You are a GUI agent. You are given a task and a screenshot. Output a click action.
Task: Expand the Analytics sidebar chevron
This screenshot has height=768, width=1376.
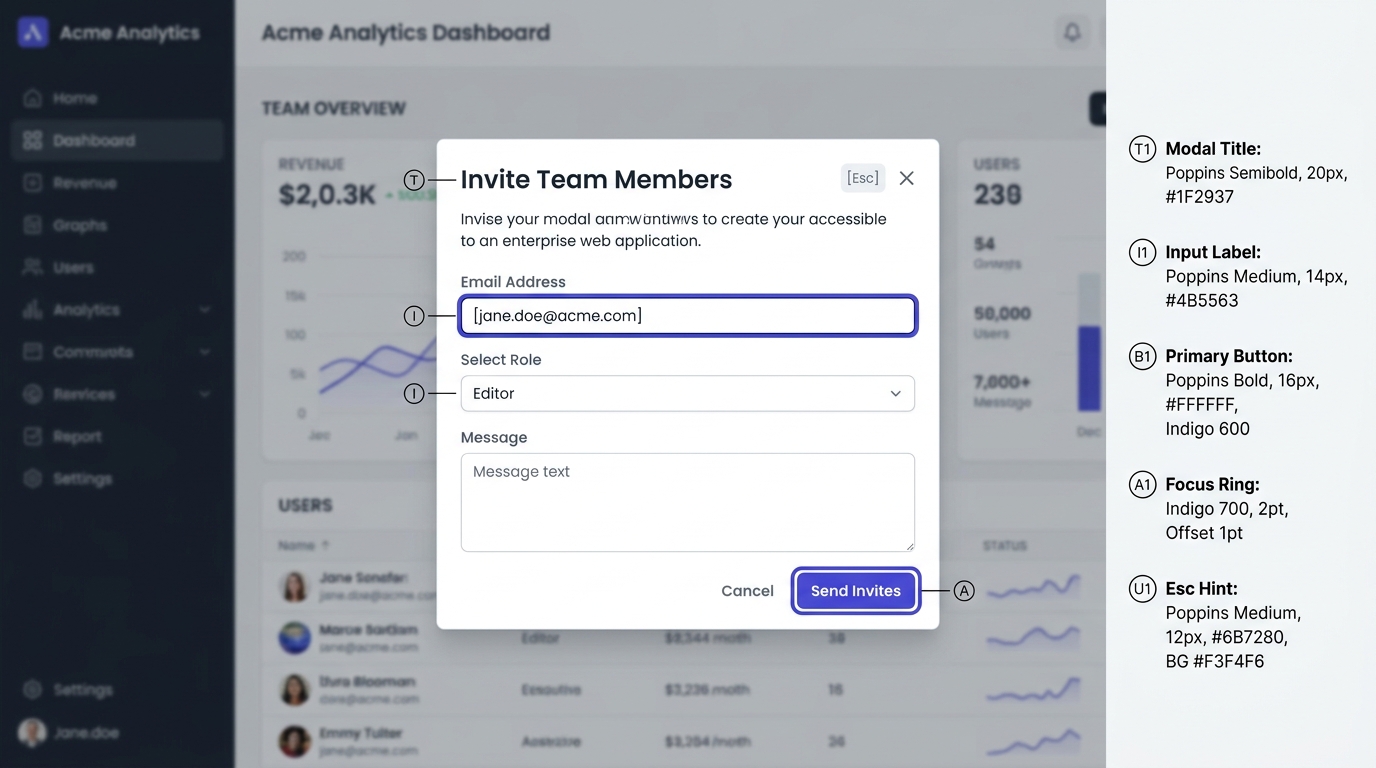click(205, 310)
